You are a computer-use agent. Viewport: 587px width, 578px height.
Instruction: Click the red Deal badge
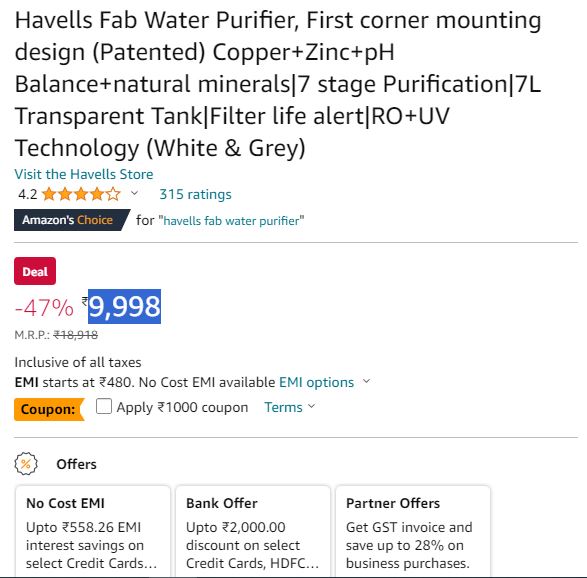click(x=35, y=271)
